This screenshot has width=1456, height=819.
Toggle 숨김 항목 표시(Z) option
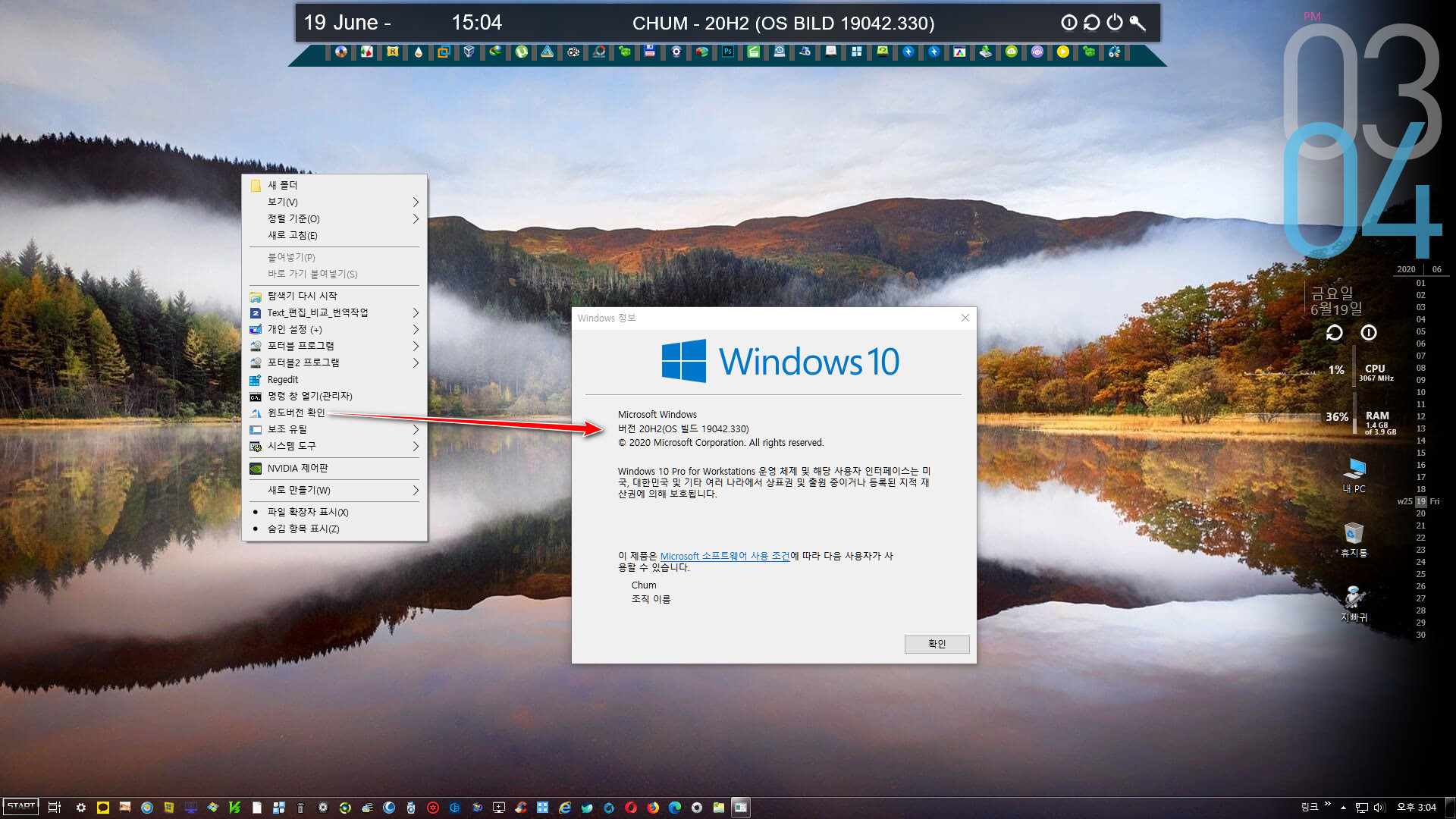(x=334, y=529)
